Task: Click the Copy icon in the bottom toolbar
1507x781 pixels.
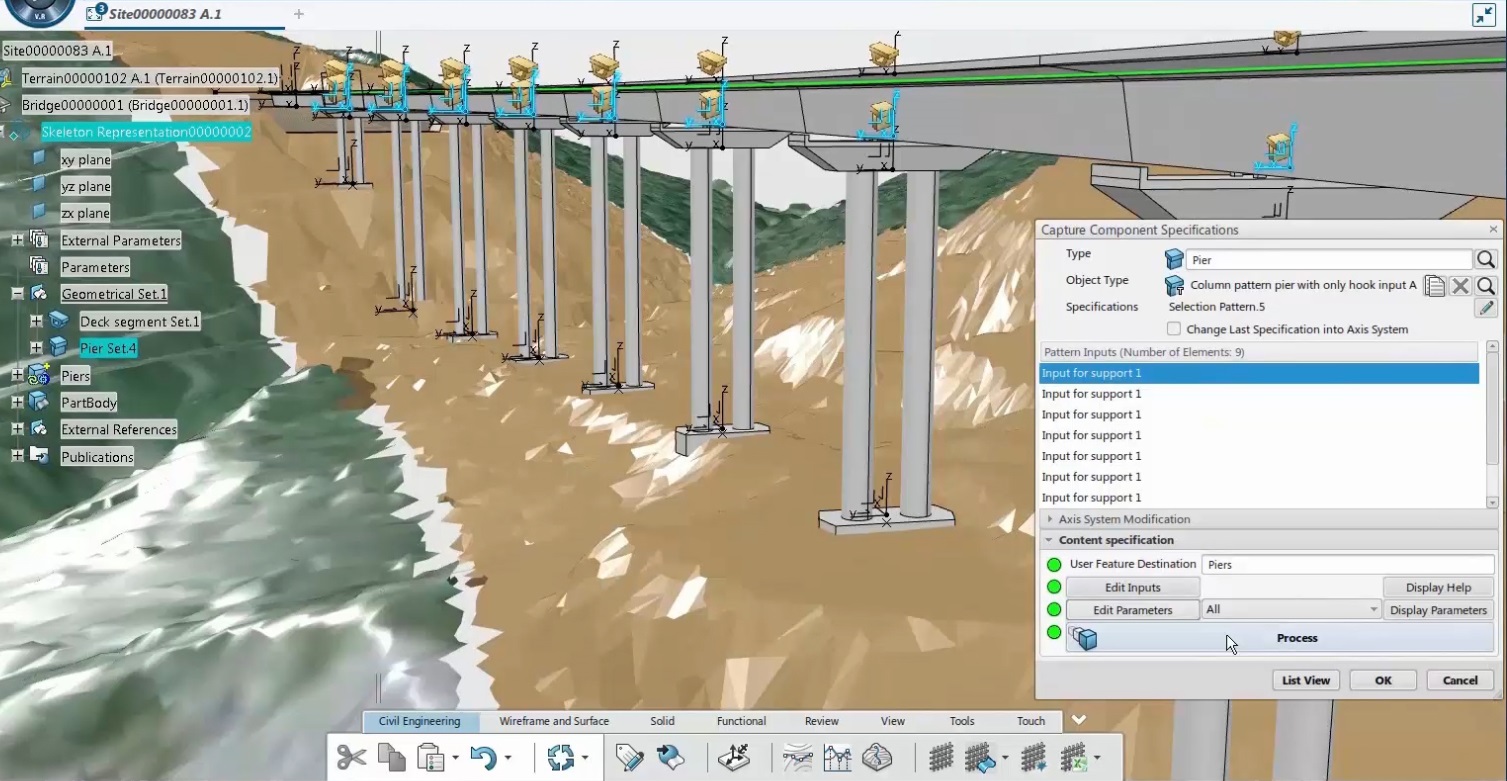Action: click(391, 757)
